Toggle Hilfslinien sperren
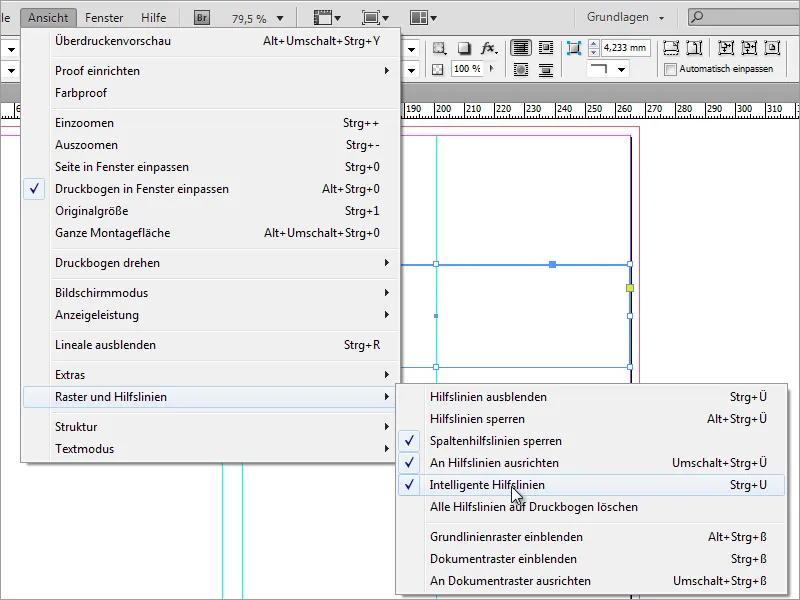800x600 pixels. (x=591, y=419)
